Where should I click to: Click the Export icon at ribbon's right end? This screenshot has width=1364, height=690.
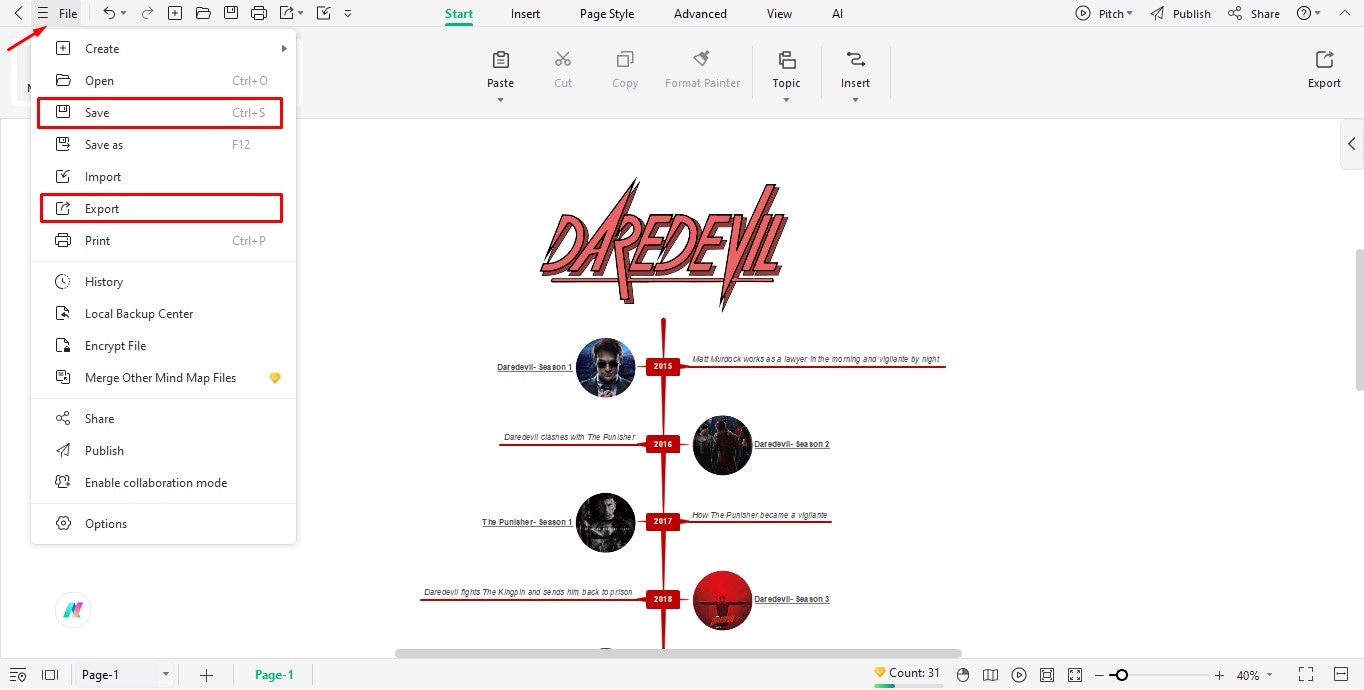click(x=1324, y=60)
